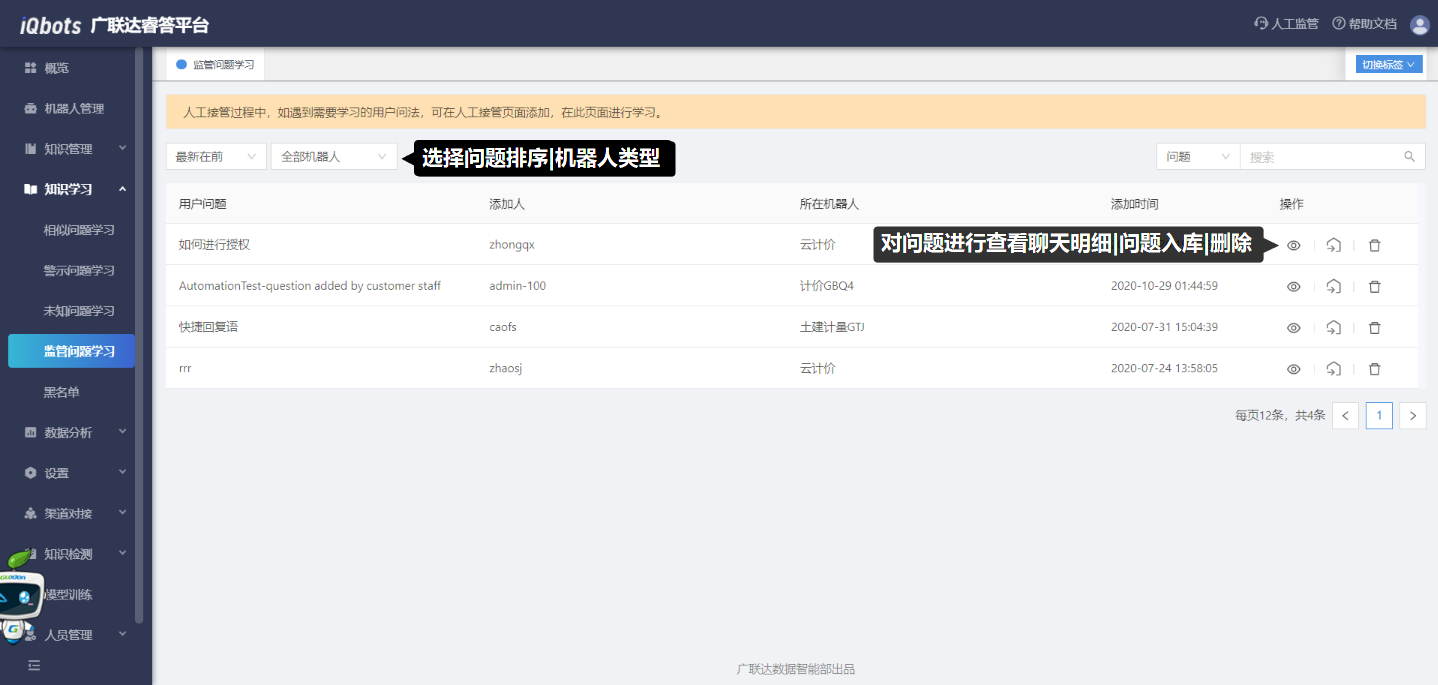Add the AutomationTest question to the knowledge base

pos(1333,286)
